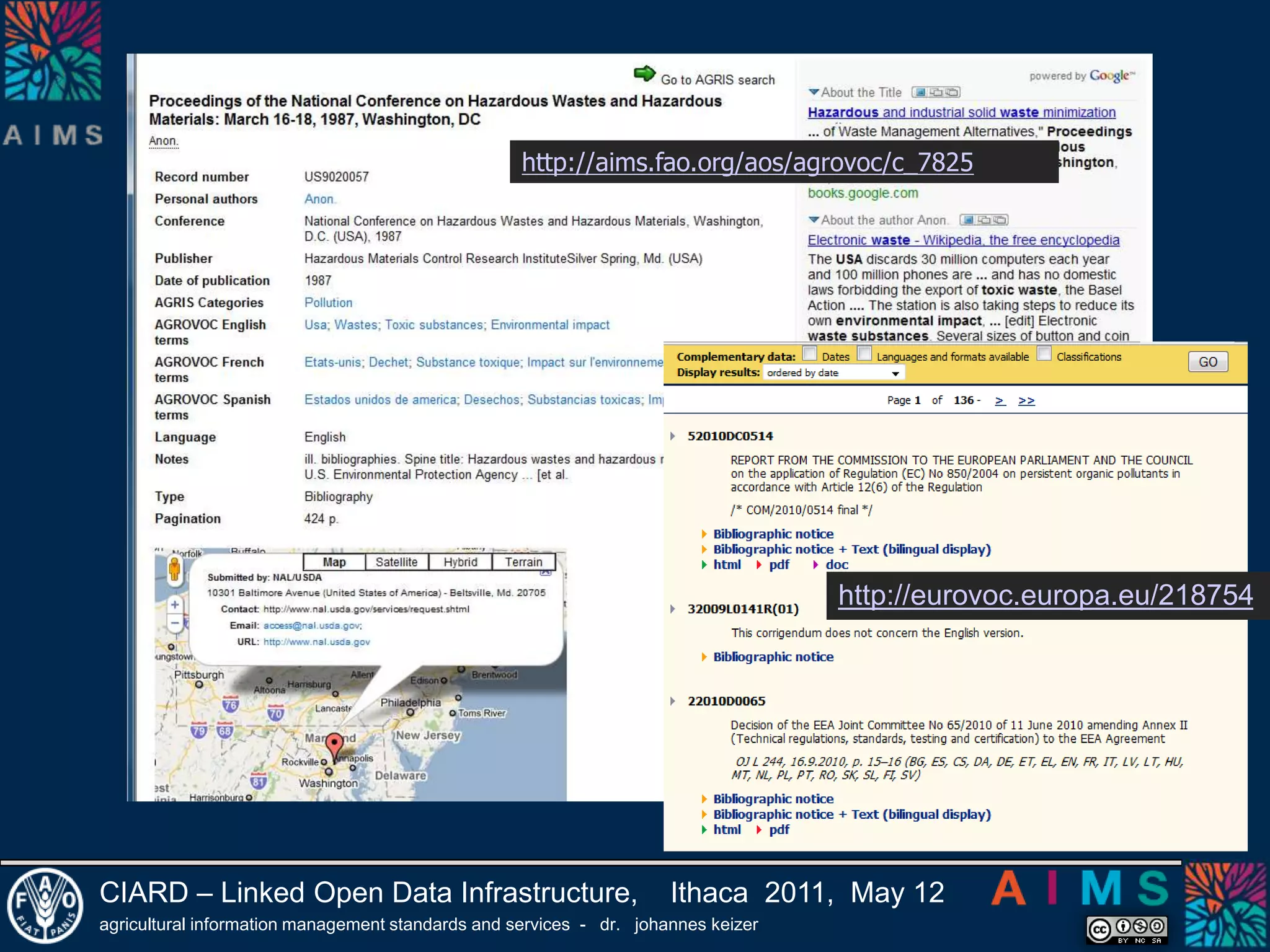Go to last results page with >>
Image resolution: width=1270 pixels, height=952 pixels.
click(1026, 400)
